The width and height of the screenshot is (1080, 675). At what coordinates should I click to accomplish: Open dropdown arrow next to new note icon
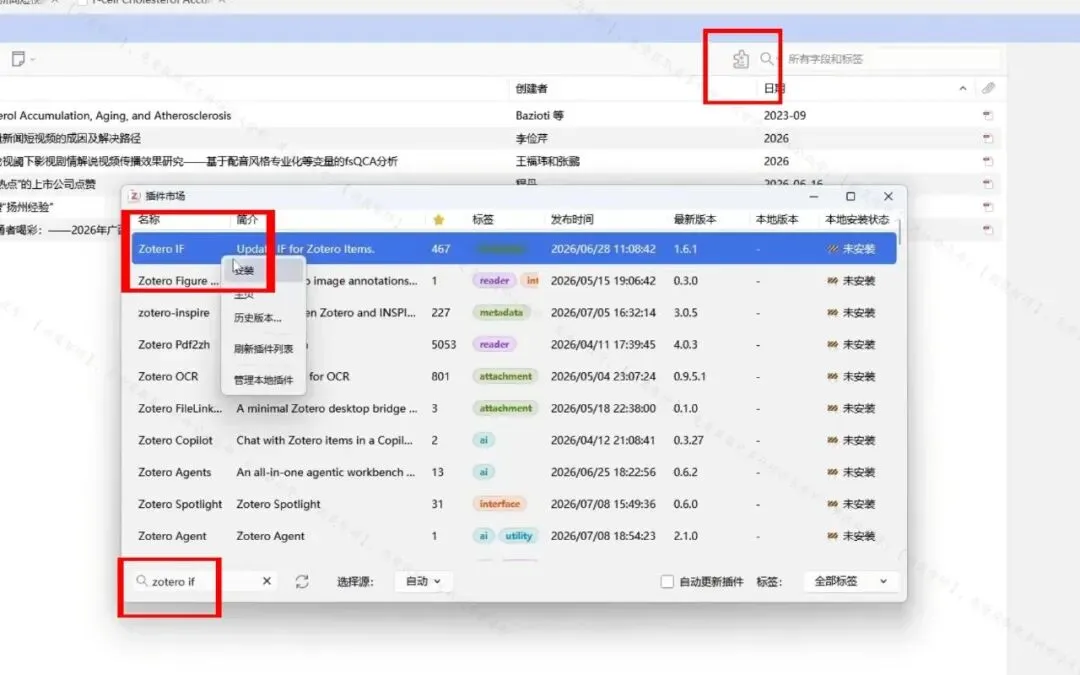[x=32, y=59]
